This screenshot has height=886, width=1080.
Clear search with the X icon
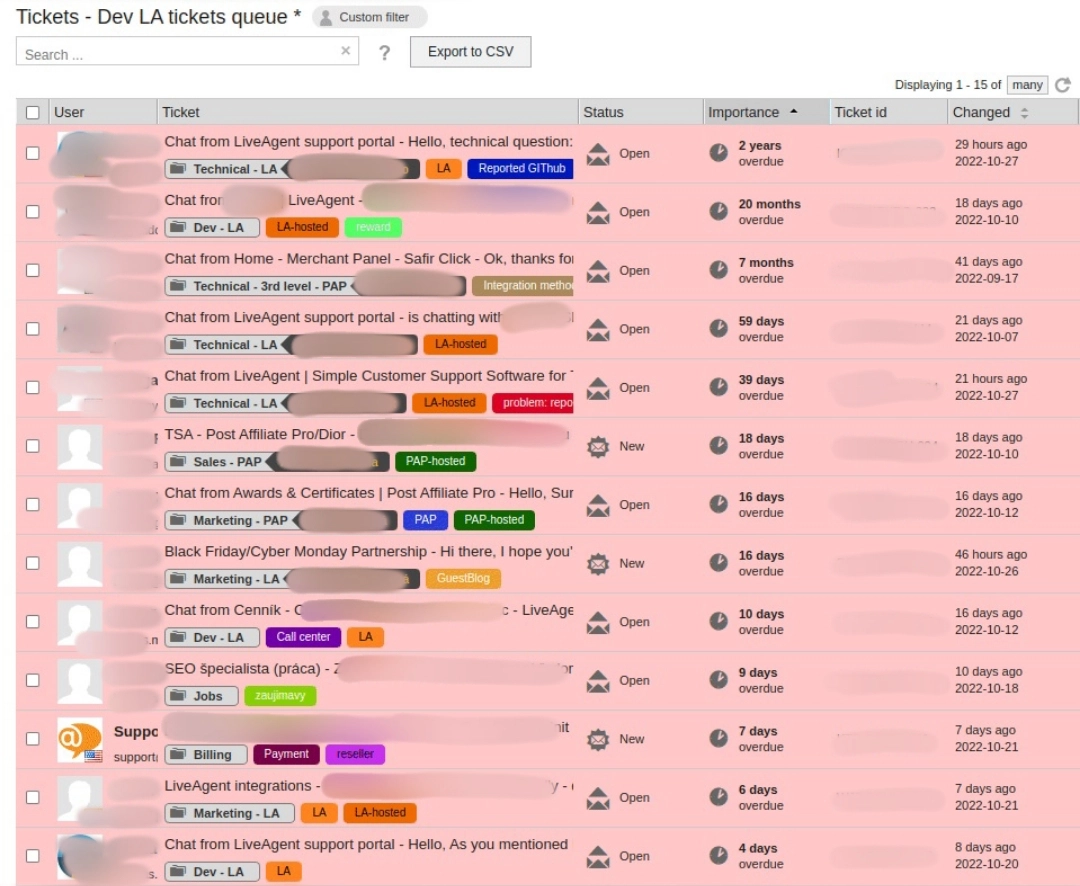click(x=345, y=51)
